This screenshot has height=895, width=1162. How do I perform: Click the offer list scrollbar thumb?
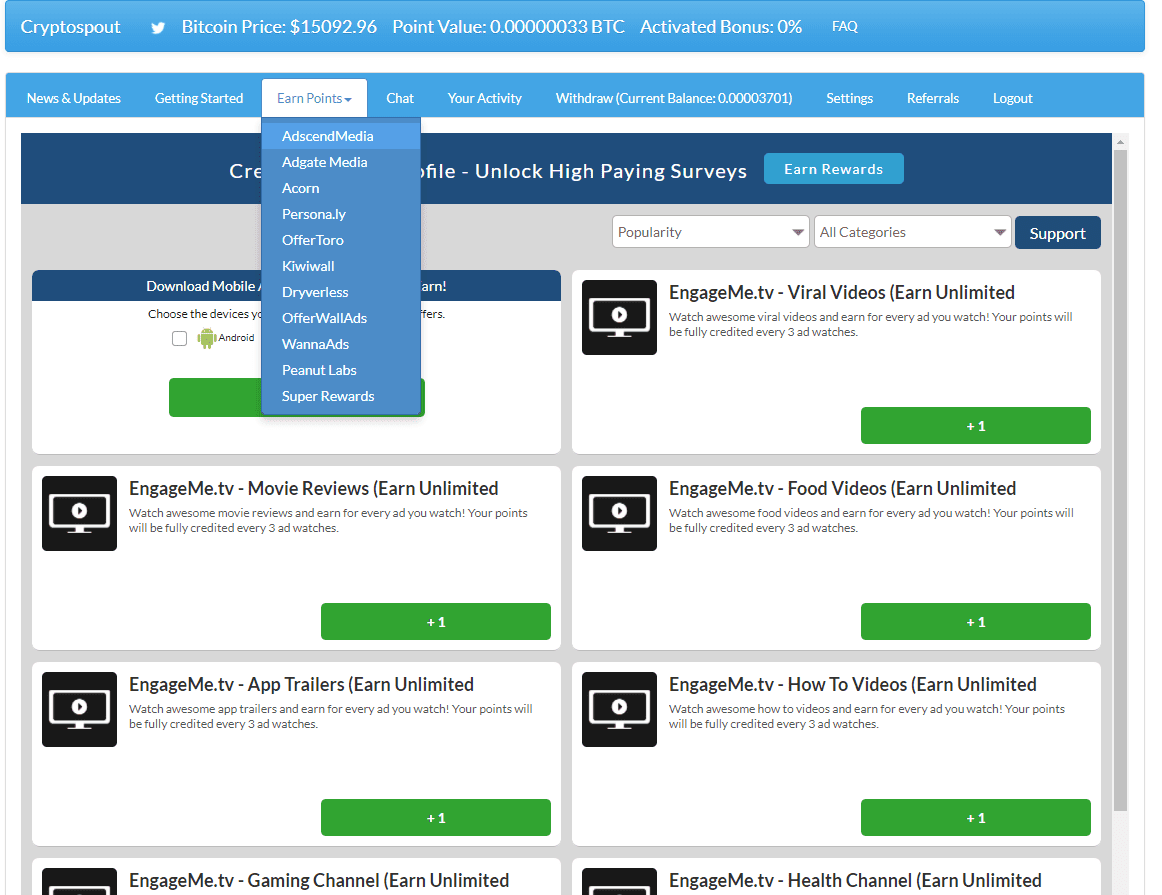(x=1120, y=480)
